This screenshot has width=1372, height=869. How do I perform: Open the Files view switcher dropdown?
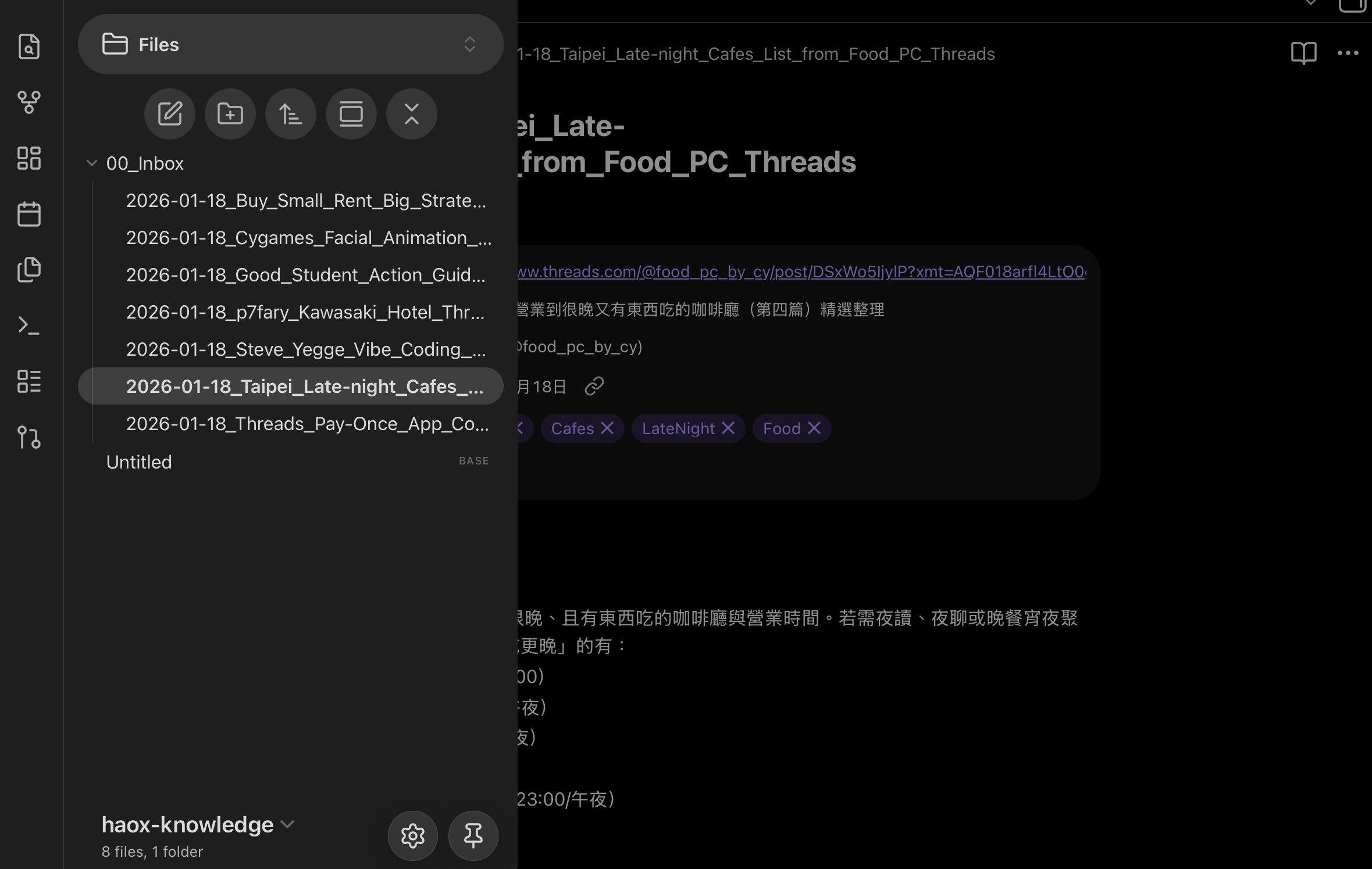click(290, 44)
